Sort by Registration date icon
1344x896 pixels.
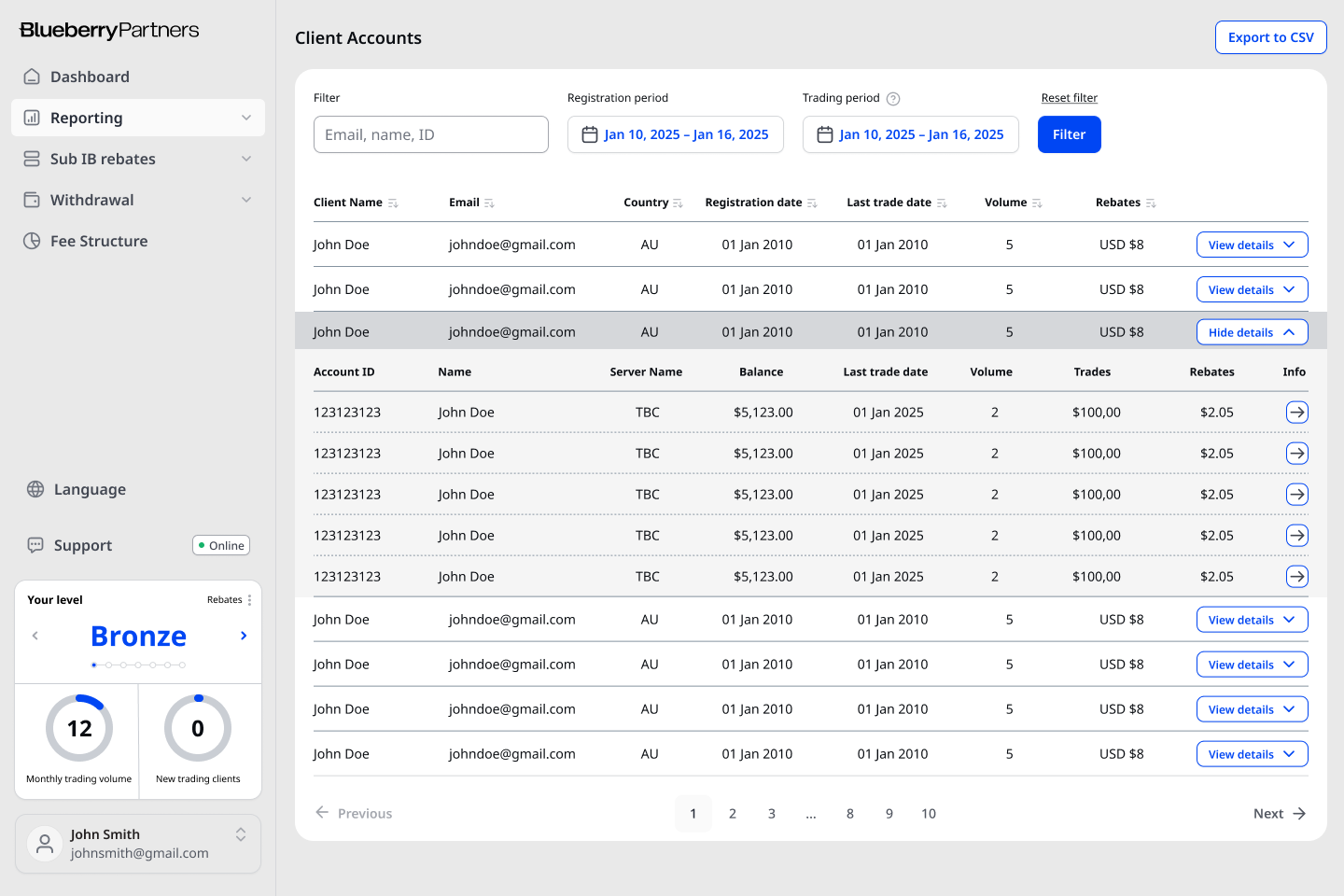click(812, 203)
